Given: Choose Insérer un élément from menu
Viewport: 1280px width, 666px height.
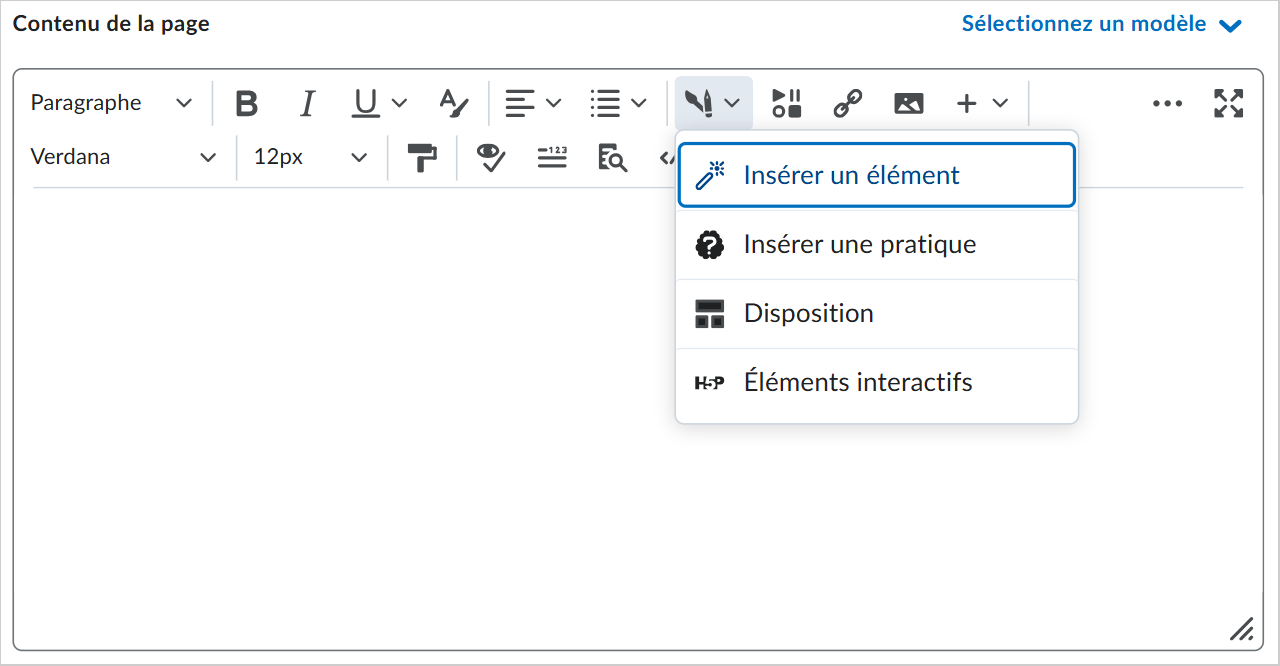Looking at the screenshot, I should tap(877, 175).
